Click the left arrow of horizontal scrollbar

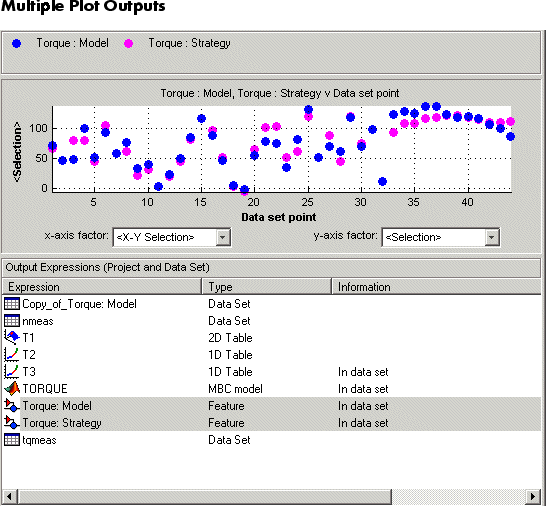[x=9, y=496]
